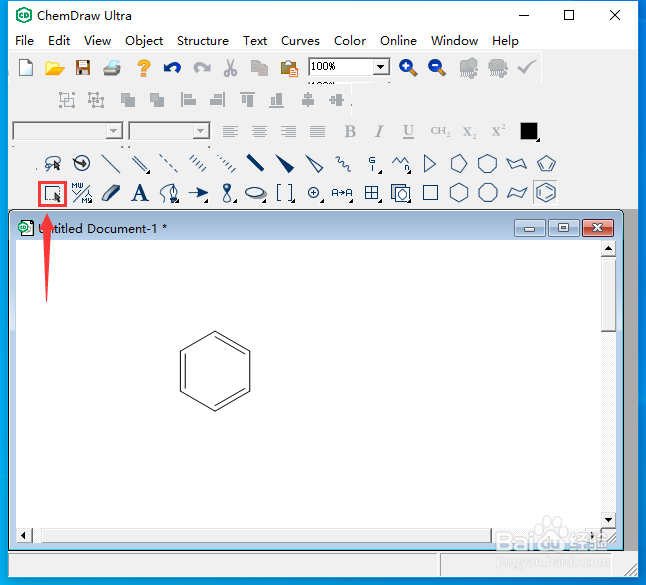
Task: Click the zoom in magnifier
Action: (408, 68)
